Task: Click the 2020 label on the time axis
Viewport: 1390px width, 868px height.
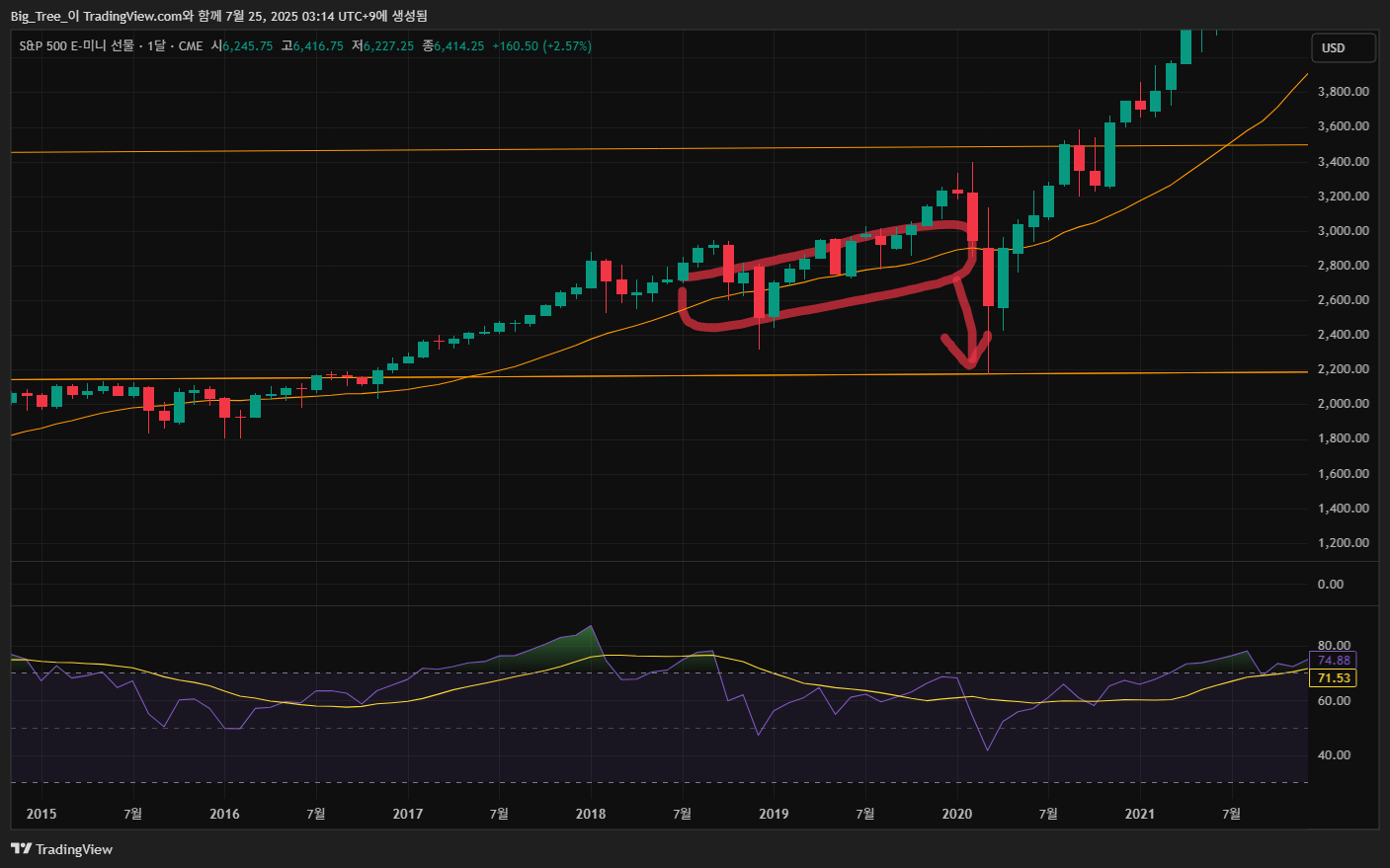Action: coord(956,814)
